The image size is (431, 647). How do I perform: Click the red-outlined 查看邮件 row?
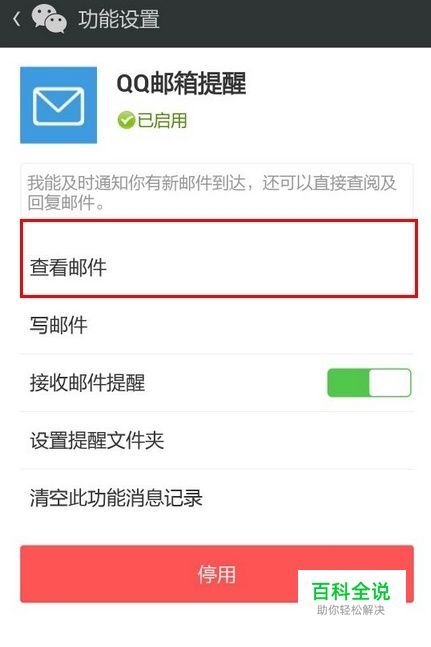pyautogui.click(x=219, y=259)
